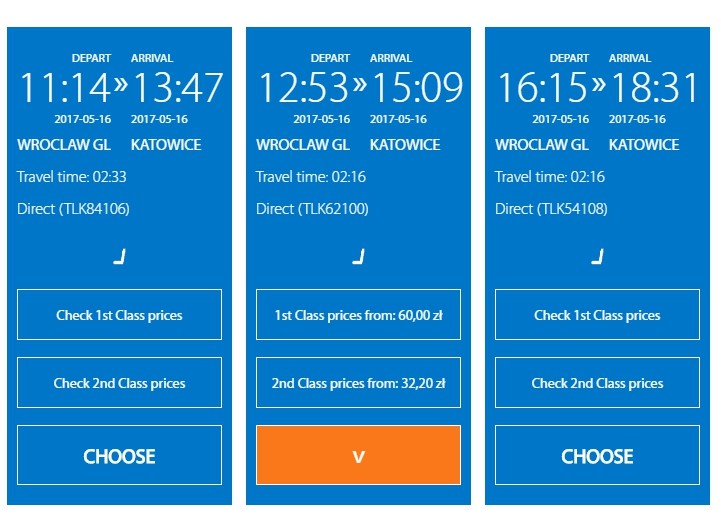The width and height of the screenshot is (721, 514).
Task: Click the double arrow between 11:14 and 13:47
Action: click(120, 86)
